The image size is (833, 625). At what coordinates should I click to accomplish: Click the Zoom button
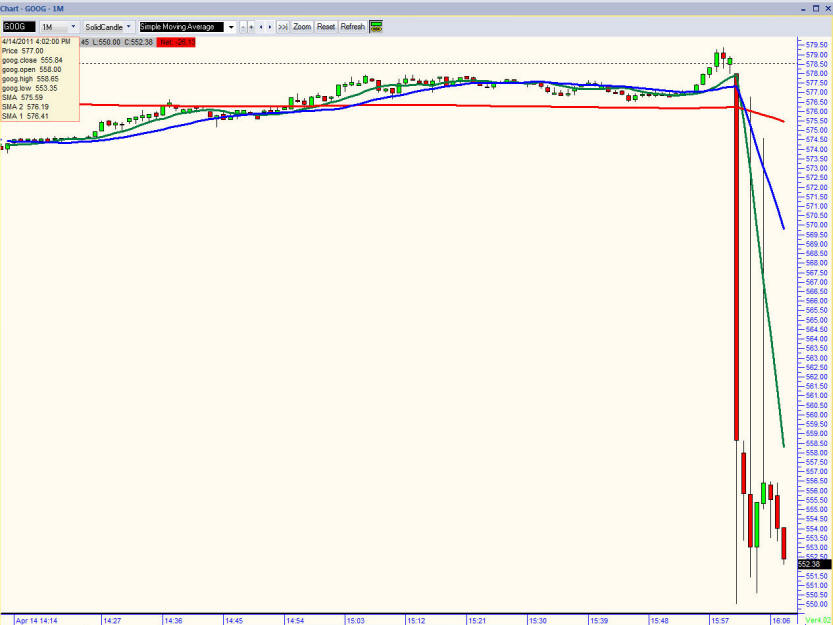[302, 27]
